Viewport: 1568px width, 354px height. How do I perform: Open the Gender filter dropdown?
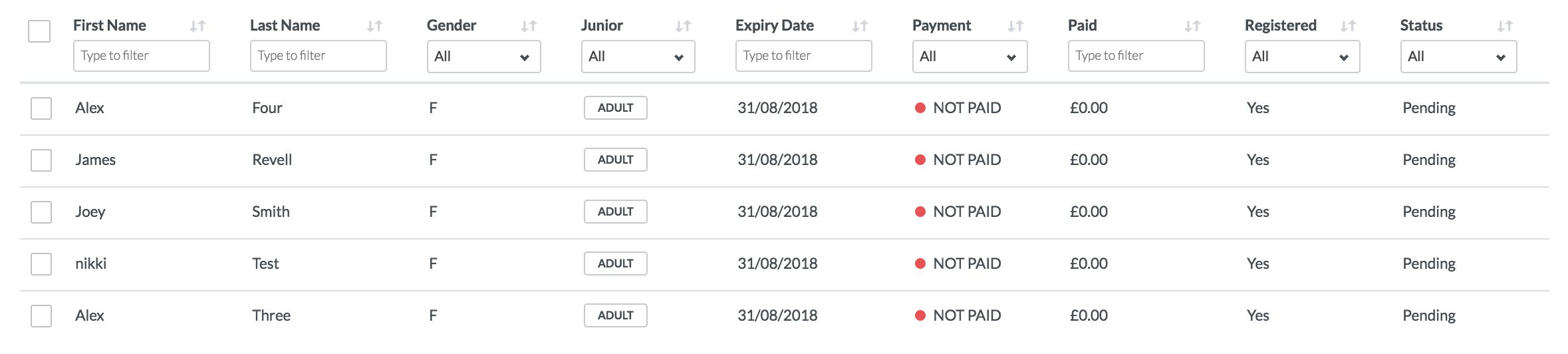[483, 57]
